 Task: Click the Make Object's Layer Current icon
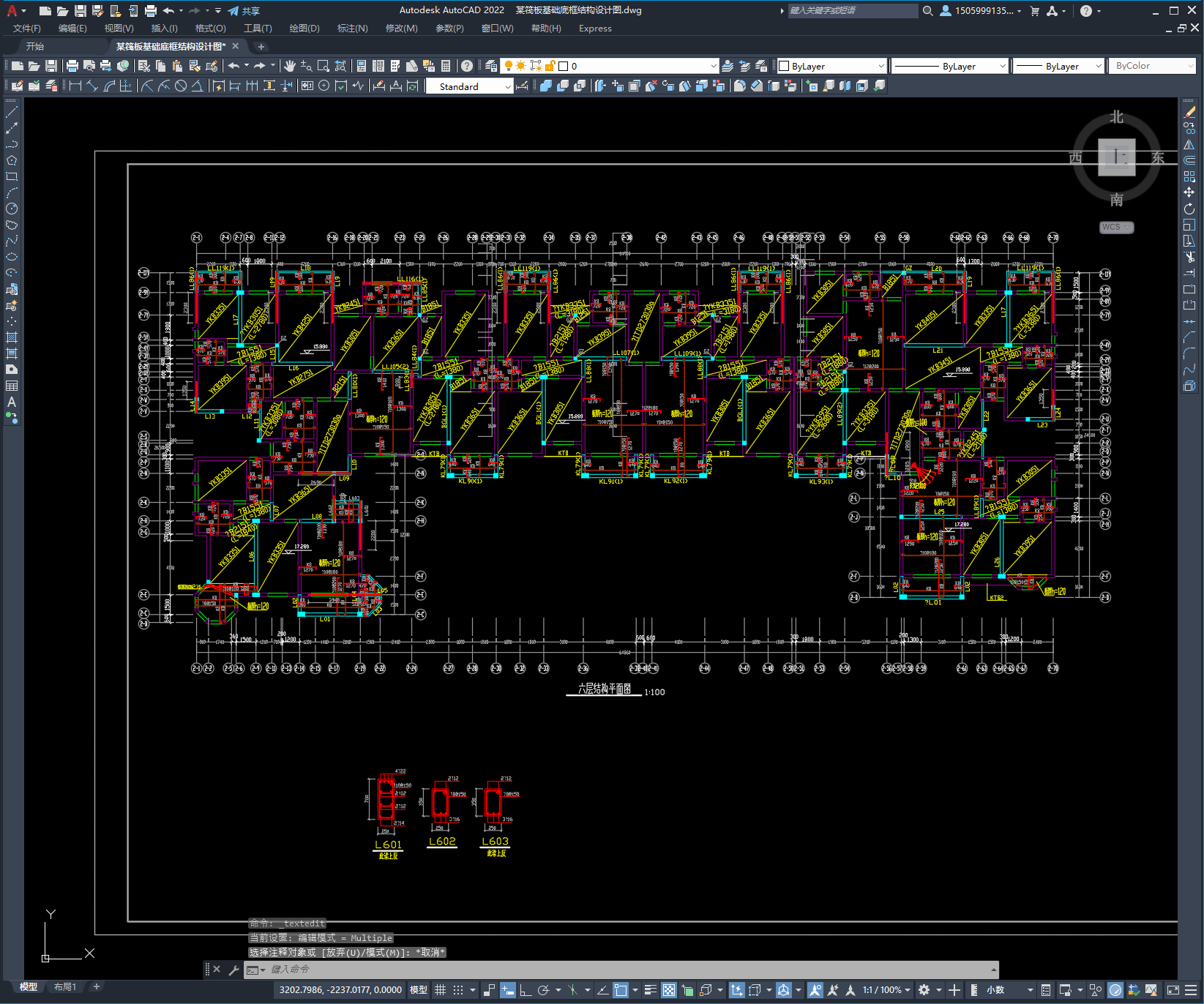coord(728,66)
